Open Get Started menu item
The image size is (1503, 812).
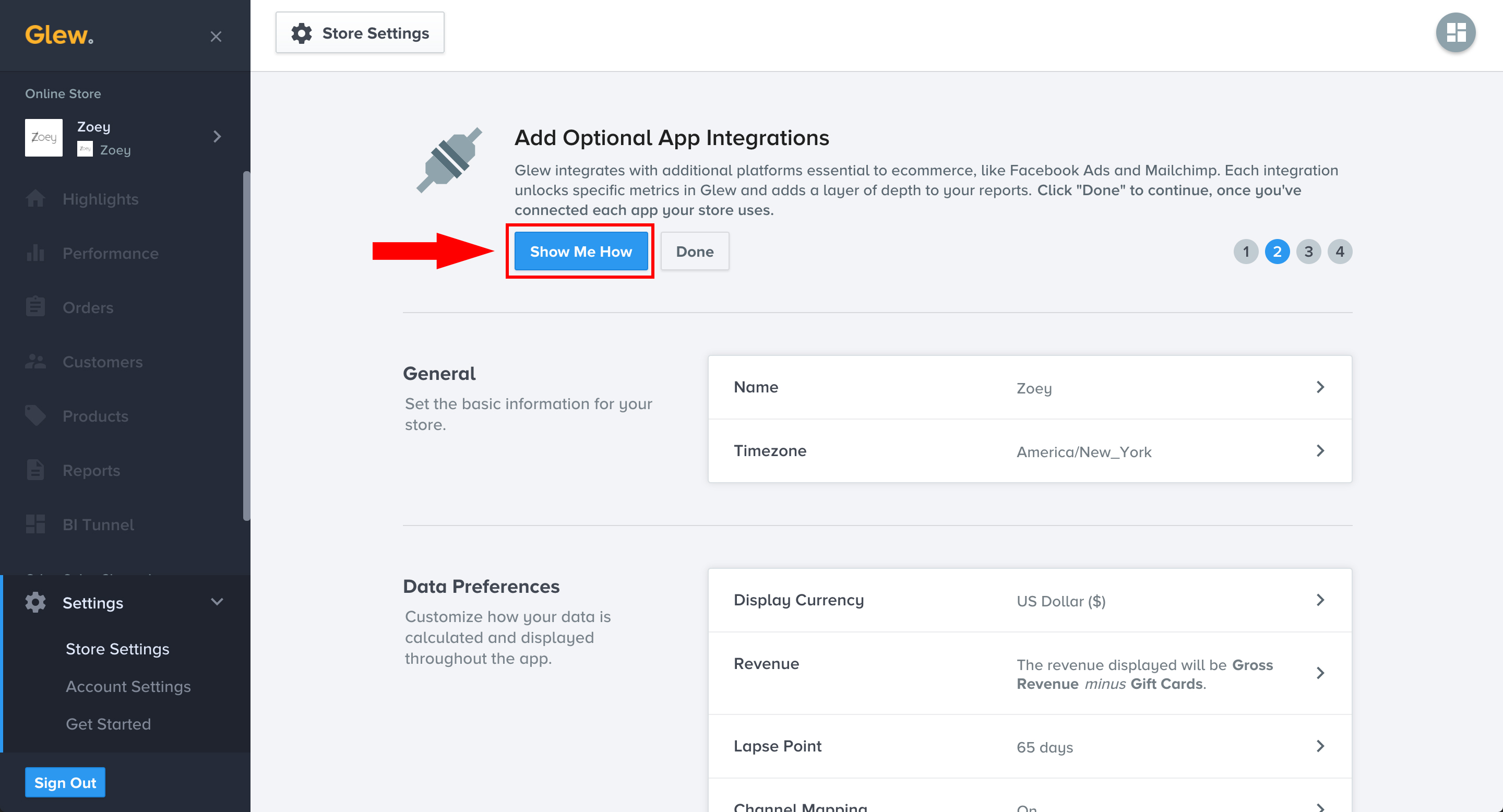click(108, 724)
